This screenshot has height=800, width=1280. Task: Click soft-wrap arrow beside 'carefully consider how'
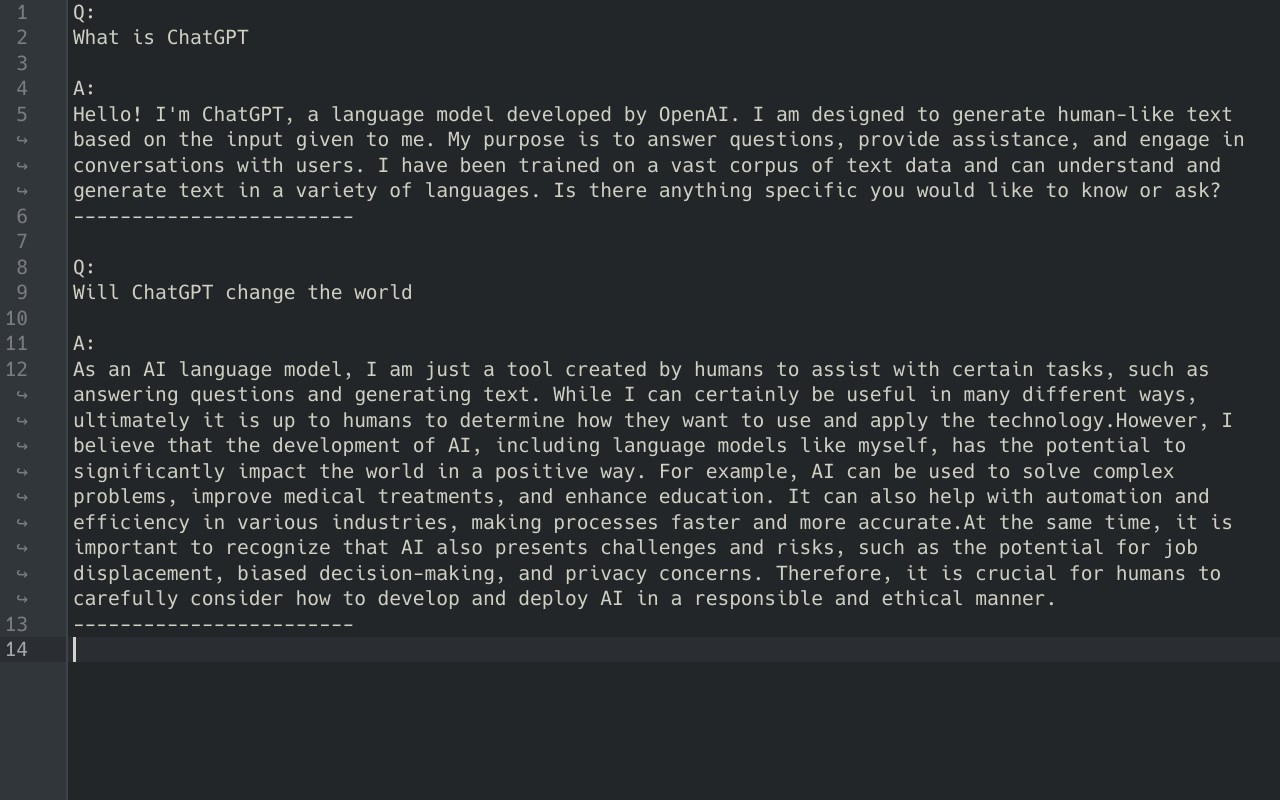click(x=22, y=599)
